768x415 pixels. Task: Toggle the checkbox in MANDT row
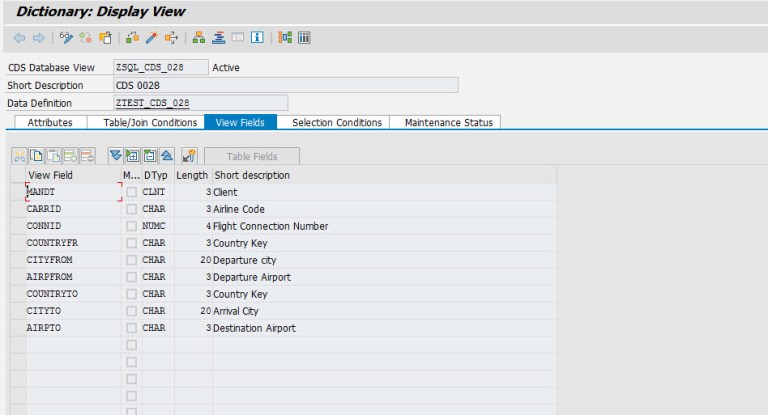click(x=131, y=192)
